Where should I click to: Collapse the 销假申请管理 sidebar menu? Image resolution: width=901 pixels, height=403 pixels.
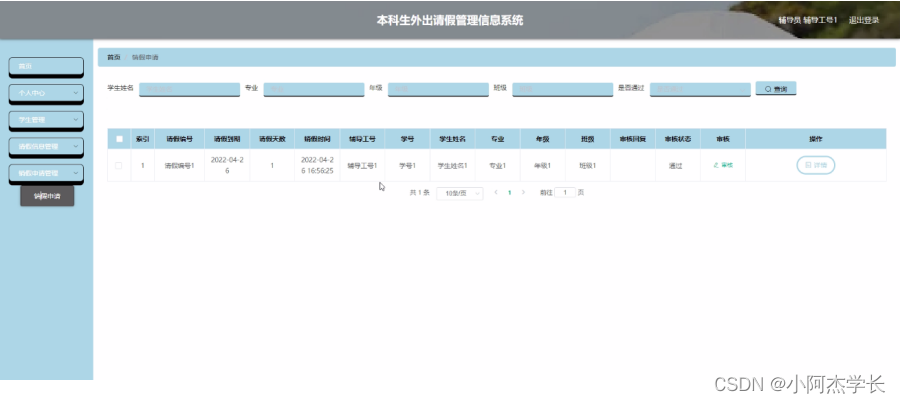coord(46,174)
